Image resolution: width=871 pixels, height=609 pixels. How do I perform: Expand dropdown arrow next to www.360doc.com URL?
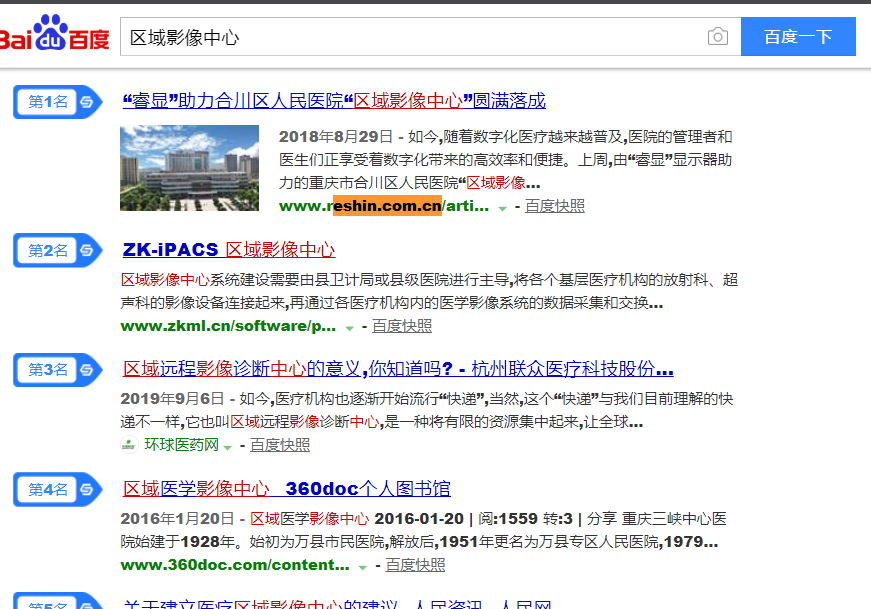tap(363, 567)
